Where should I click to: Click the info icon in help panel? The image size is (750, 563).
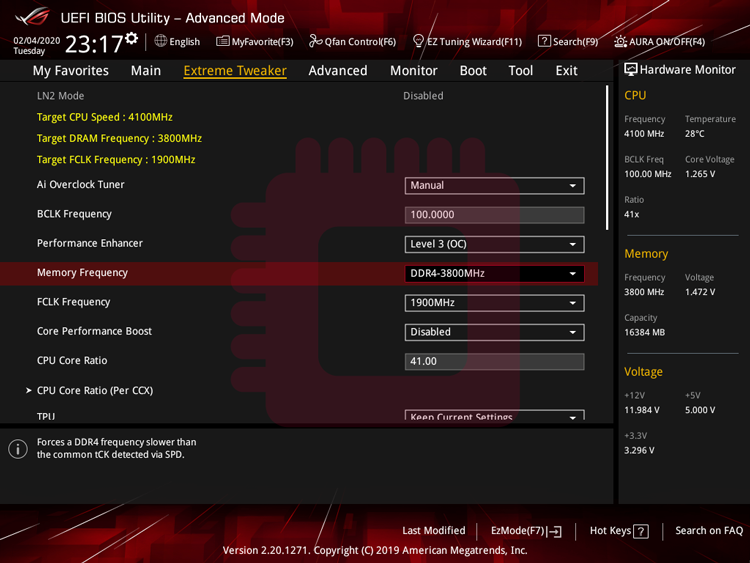[18, 449]
